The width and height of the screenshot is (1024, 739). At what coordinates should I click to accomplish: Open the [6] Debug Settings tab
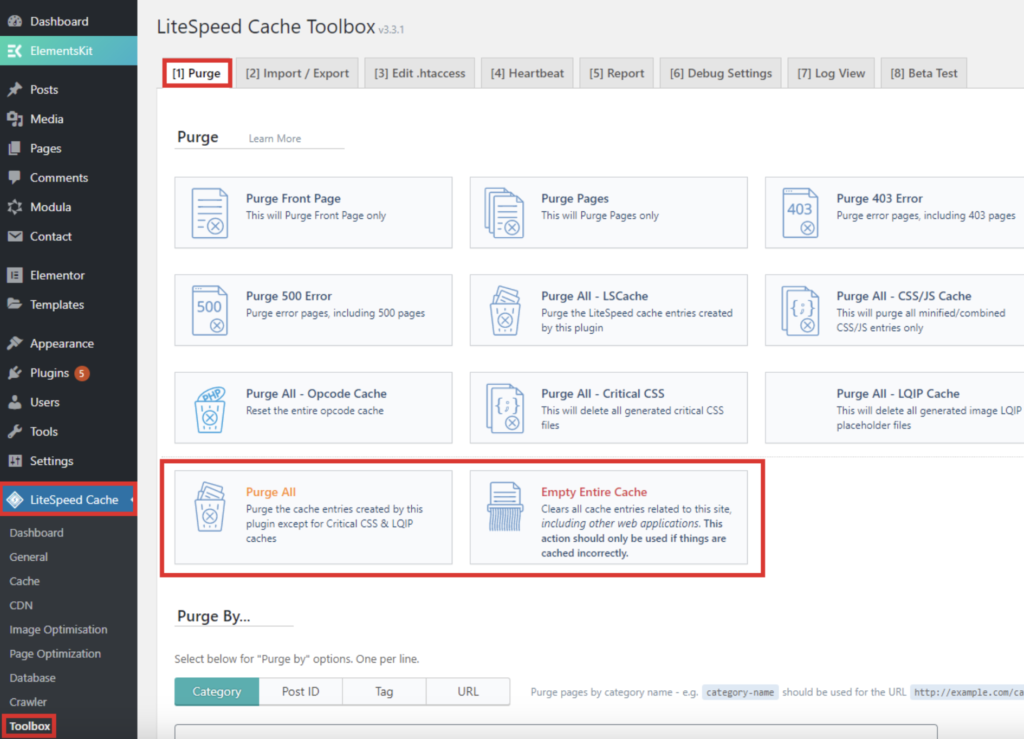point(720,73)
